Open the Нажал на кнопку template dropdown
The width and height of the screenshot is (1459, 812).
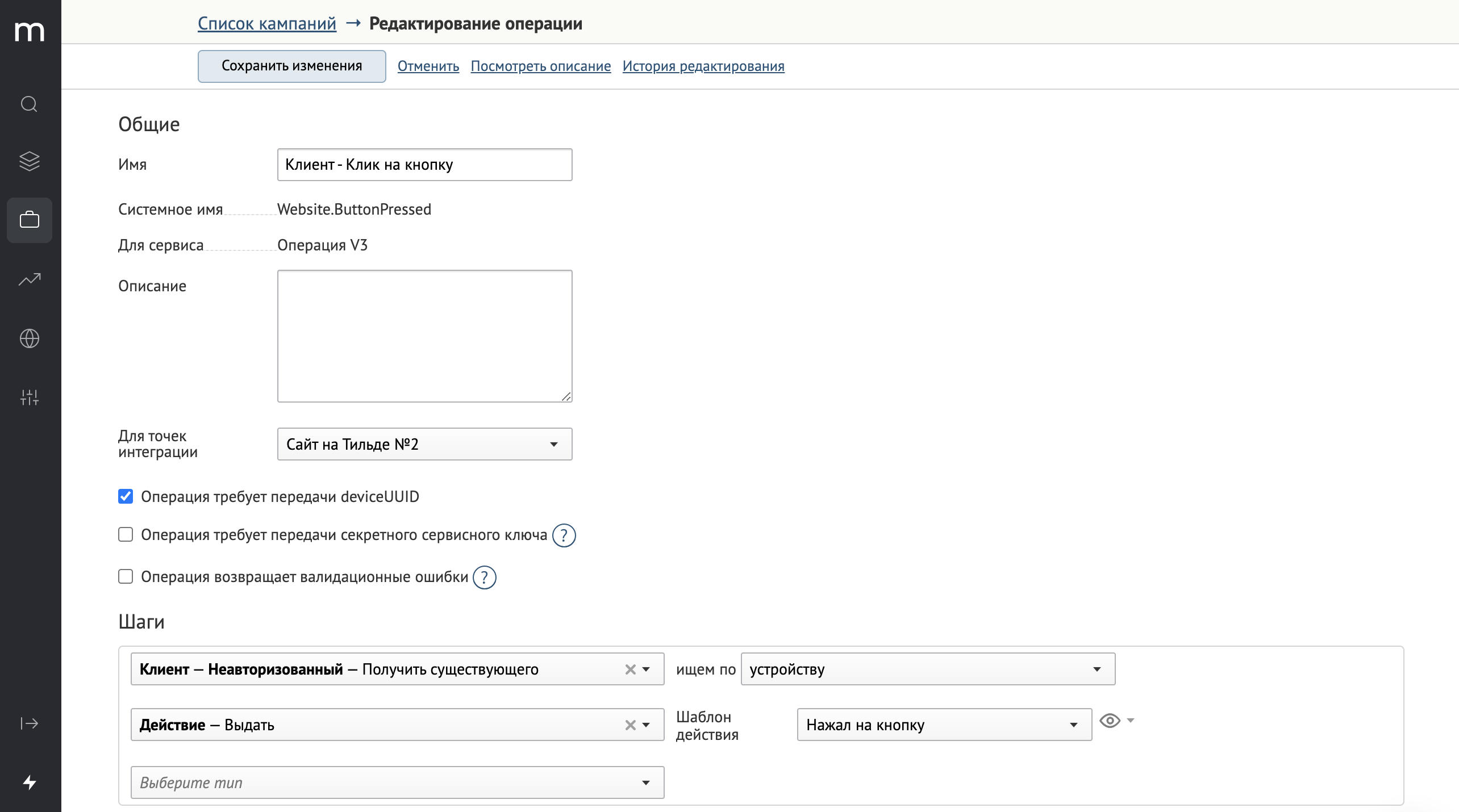click(944, 725)
